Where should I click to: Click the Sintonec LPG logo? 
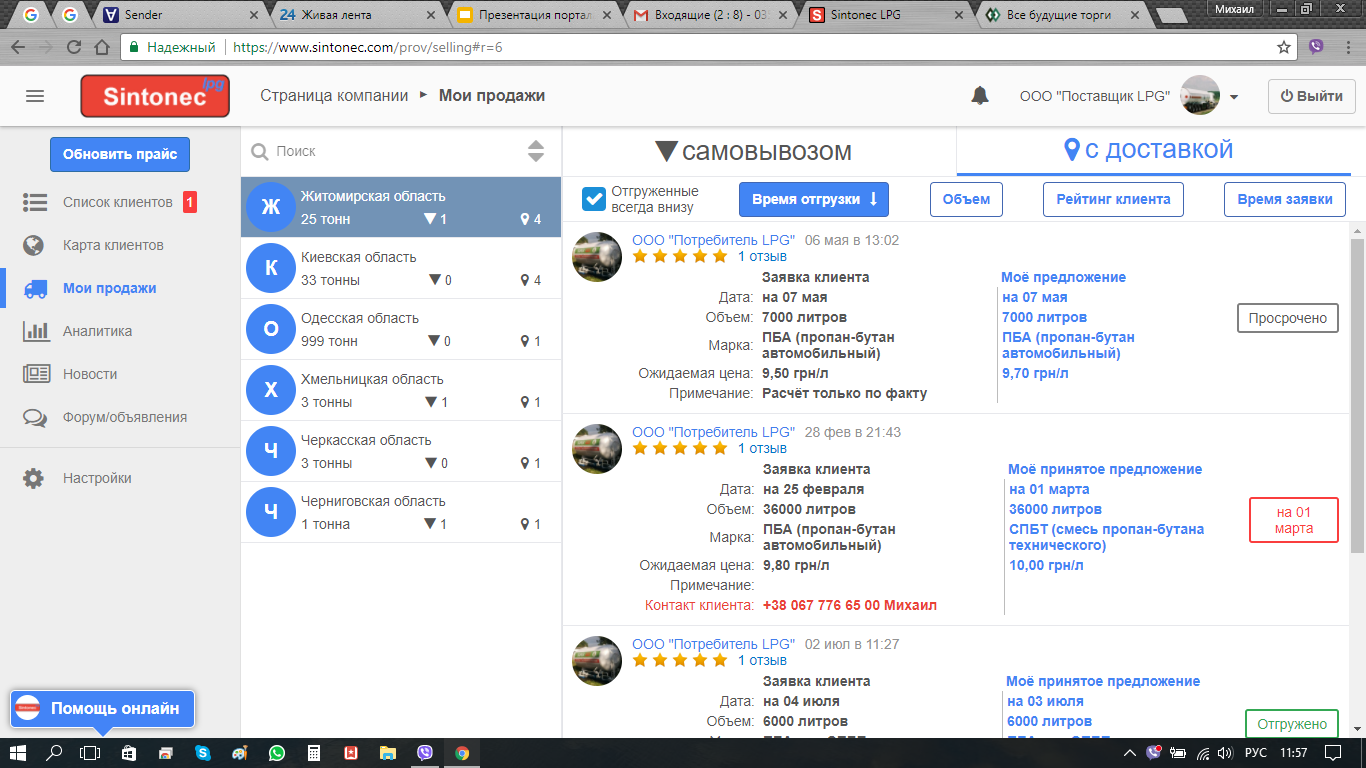tap(155, 96)
